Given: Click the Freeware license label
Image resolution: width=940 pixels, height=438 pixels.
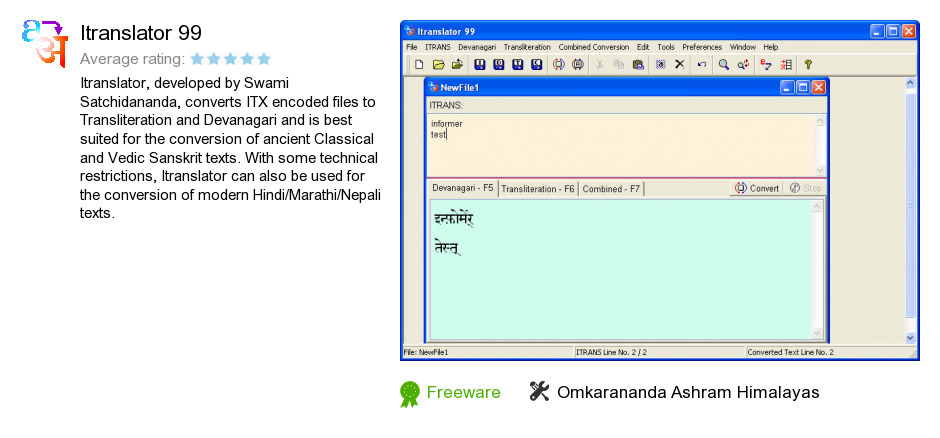Looking at the screenshot, I should click(463, 392).
